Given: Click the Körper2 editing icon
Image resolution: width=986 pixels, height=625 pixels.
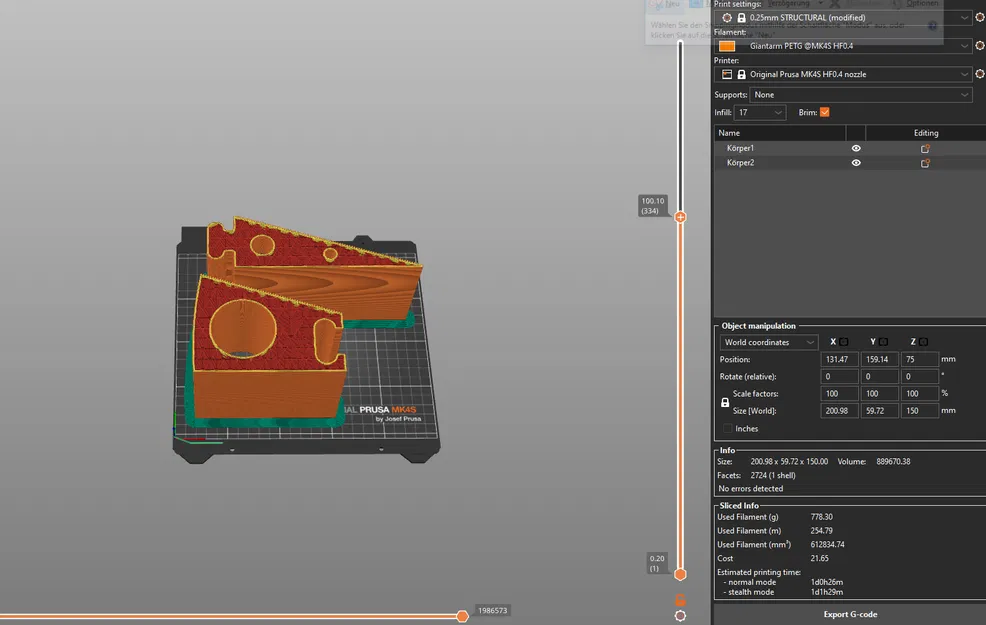Looking at the screenshot, I should pos(925,162).
